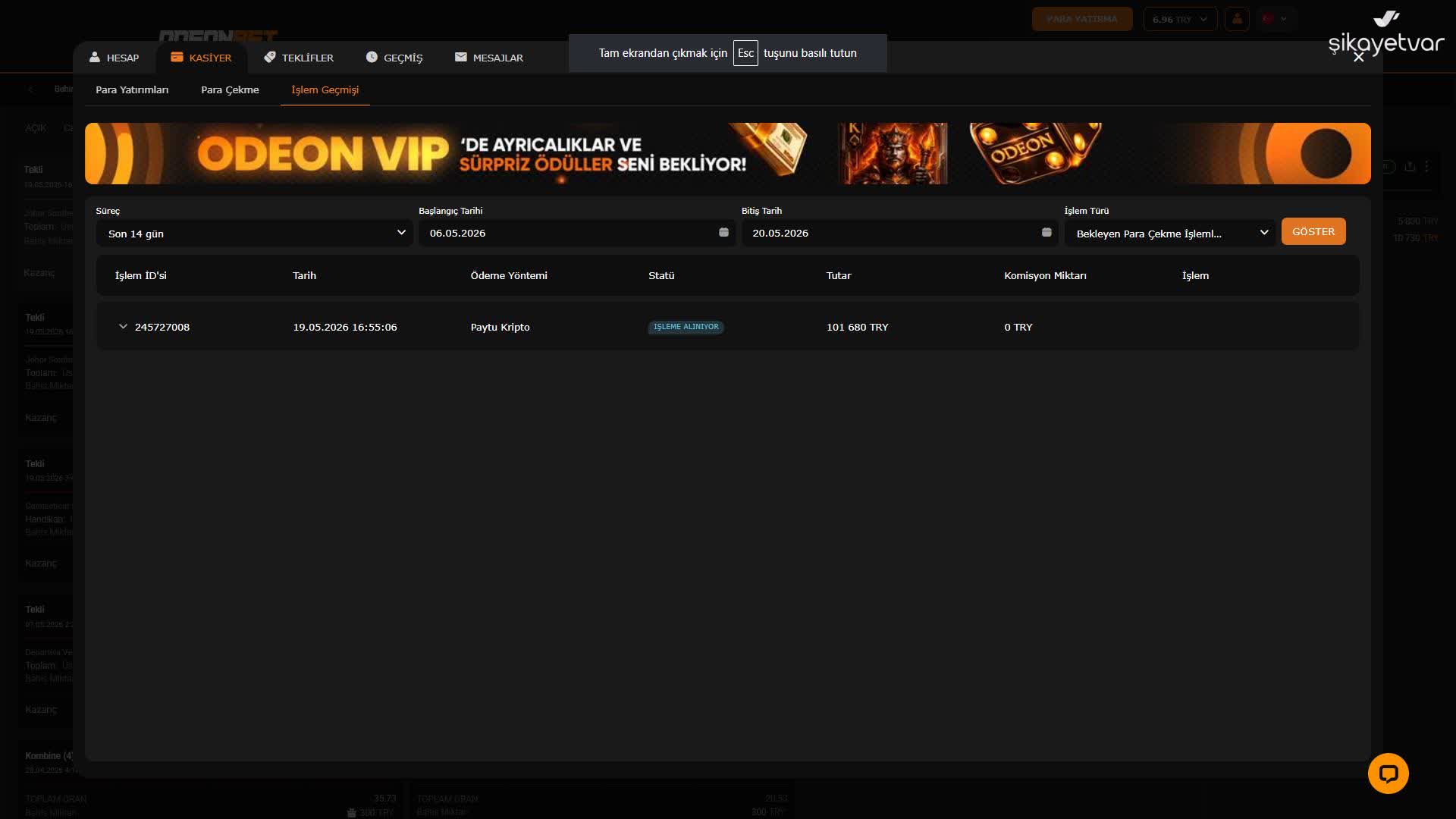This screenshot has width=1456, height=819.
Task: Click the user profile icon in header
Action: pos(1237,19)
